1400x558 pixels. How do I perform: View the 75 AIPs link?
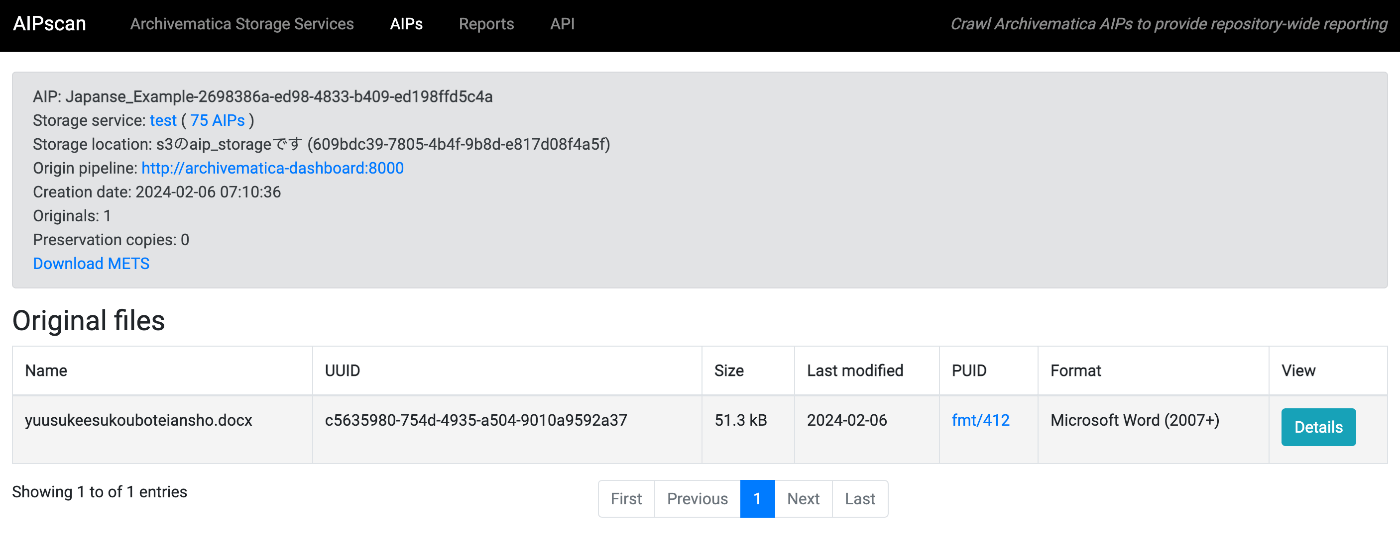point(217,120)
